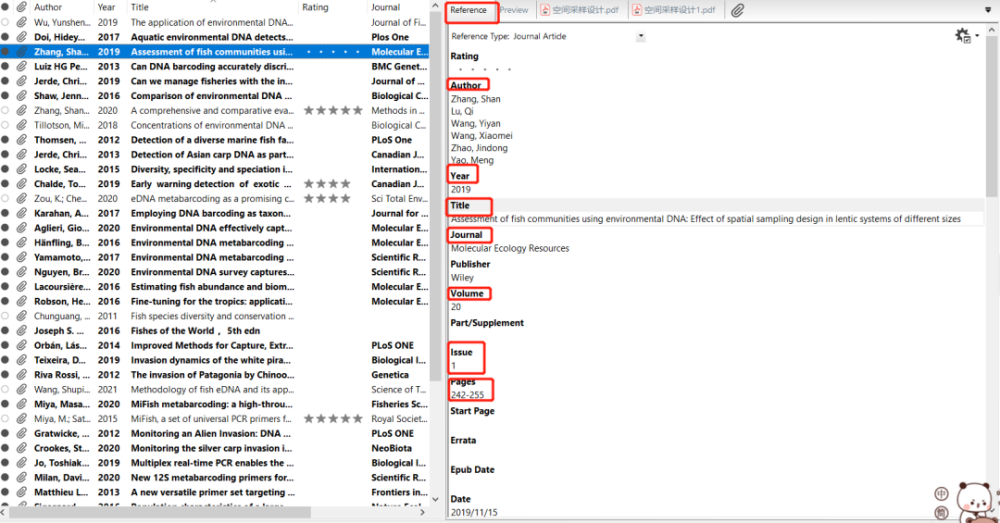
Task: Open the gear settings icon in Reference panel
Action: [x=962, y=36]
